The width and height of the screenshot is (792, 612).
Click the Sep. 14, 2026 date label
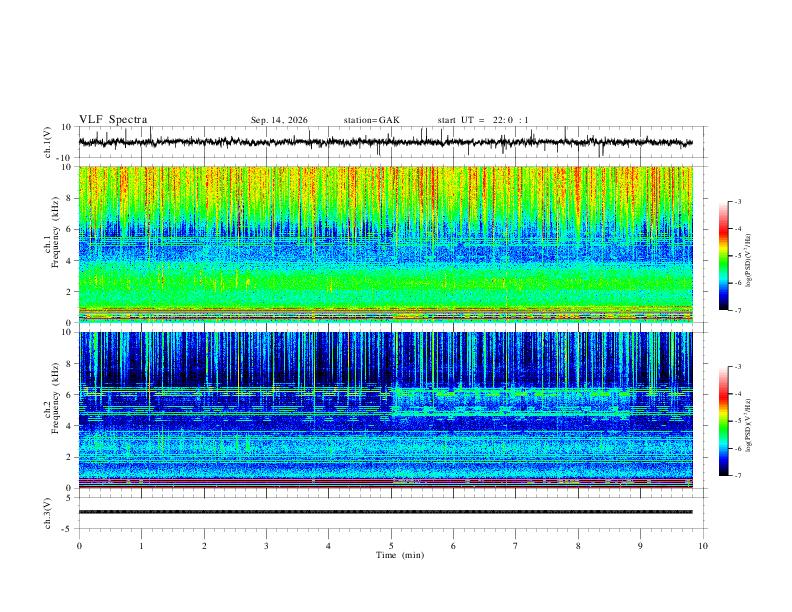click(x=279, y=120)
